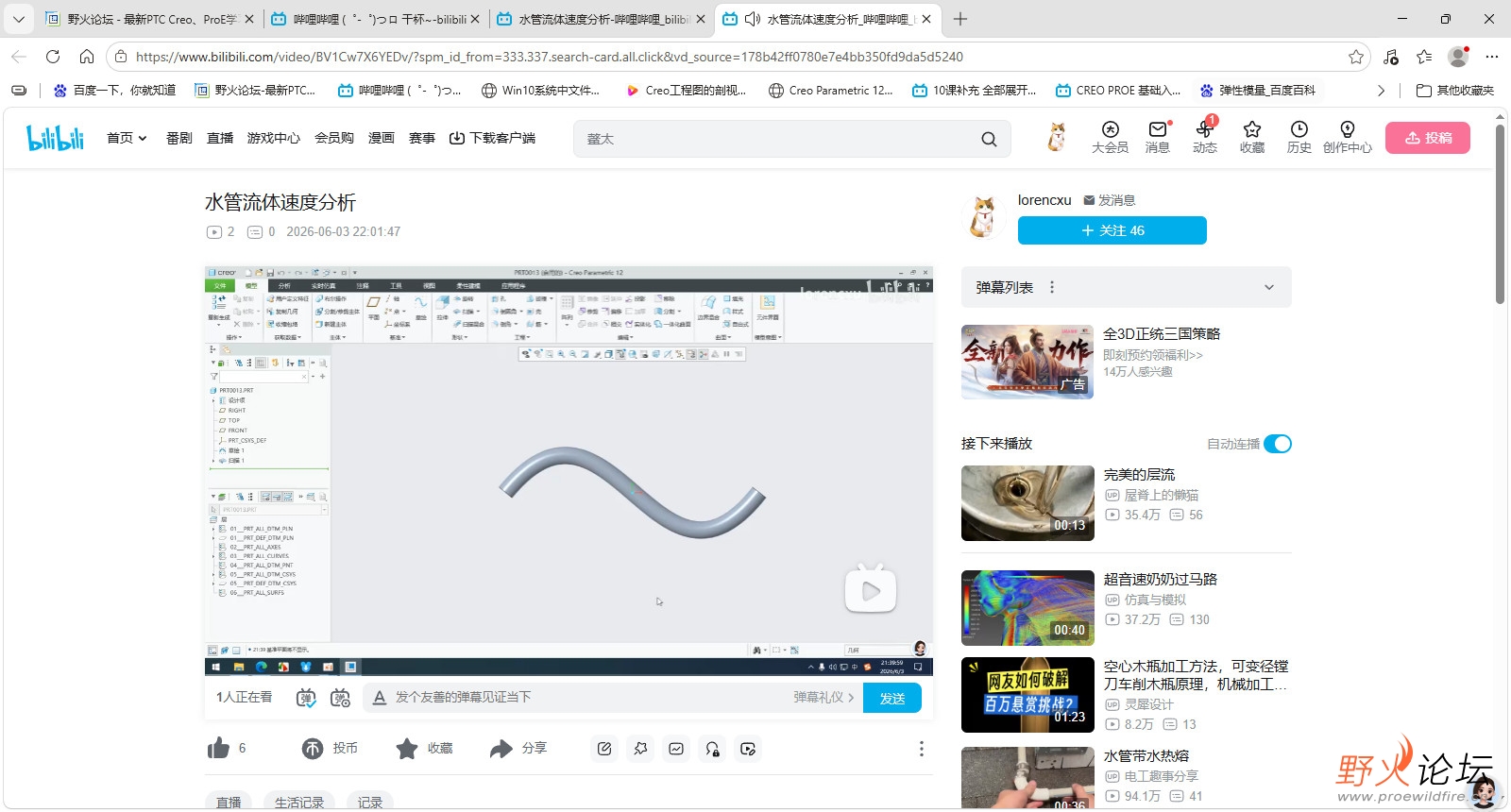Expand the 弹幕列表 panel chevron
The height and width of the screenshot is (812, 1511).
1269,287
